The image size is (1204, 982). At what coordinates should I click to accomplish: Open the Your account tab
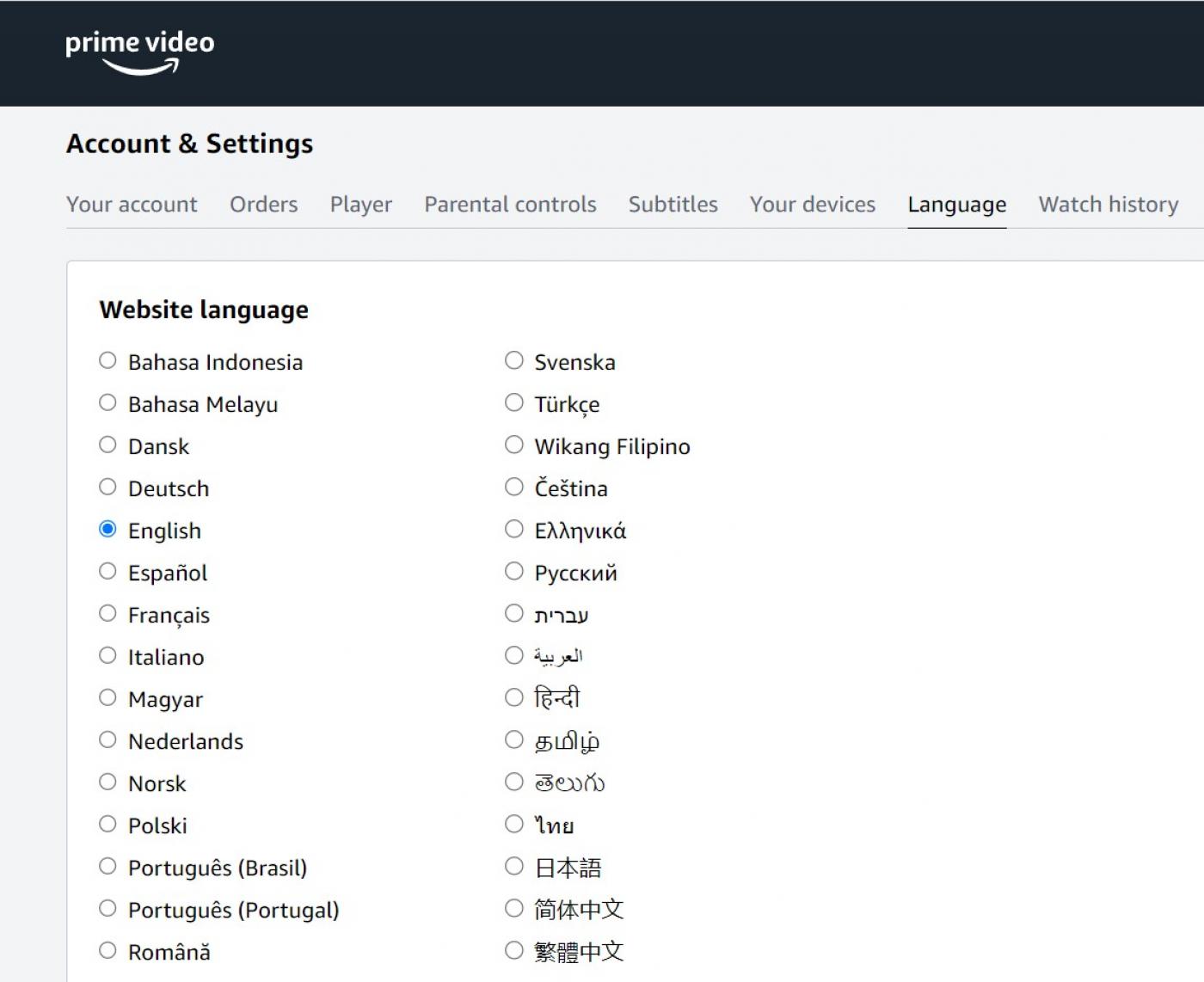point(132,205)
